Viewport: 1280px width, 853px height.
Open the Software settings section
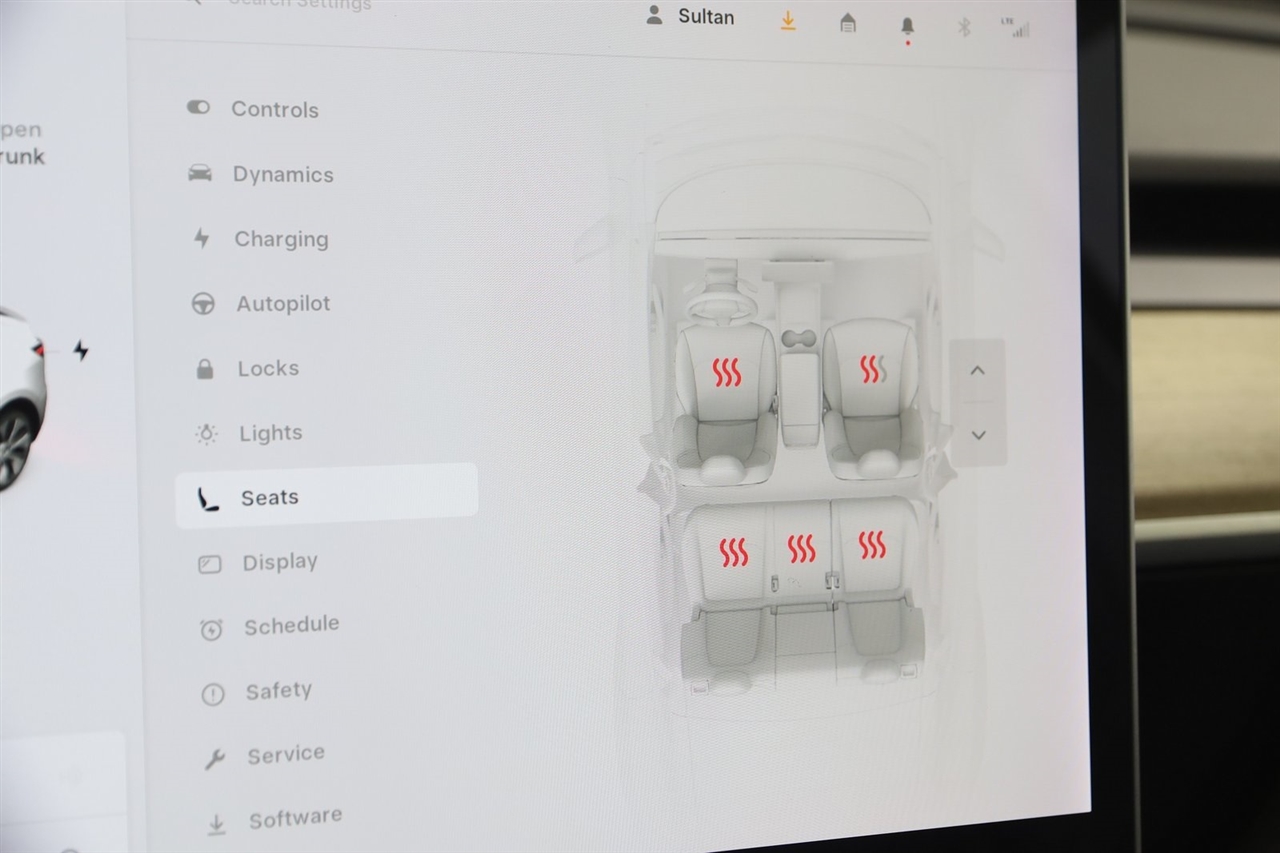point(295,819)
